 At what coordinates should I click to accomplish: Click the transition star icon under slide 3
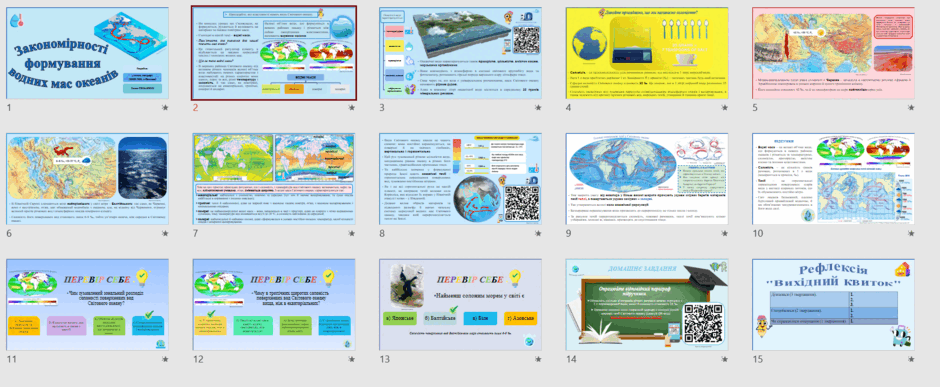pyautogui.click(x=538, y=108)
